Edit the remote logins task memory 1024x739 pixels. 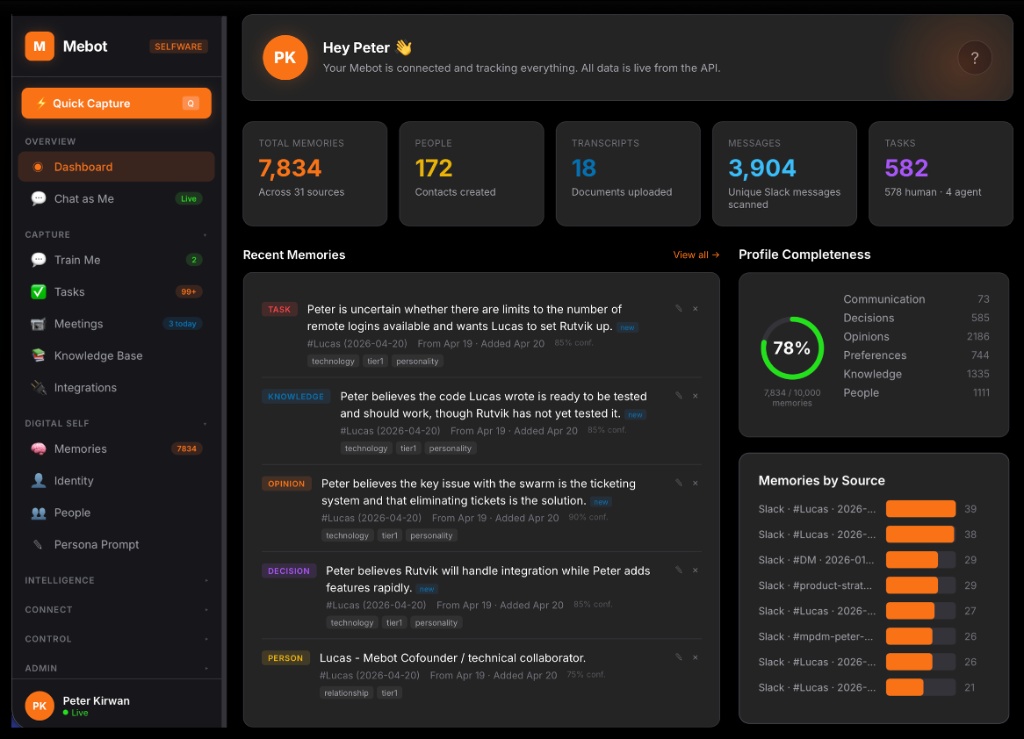tap(679, 308)
